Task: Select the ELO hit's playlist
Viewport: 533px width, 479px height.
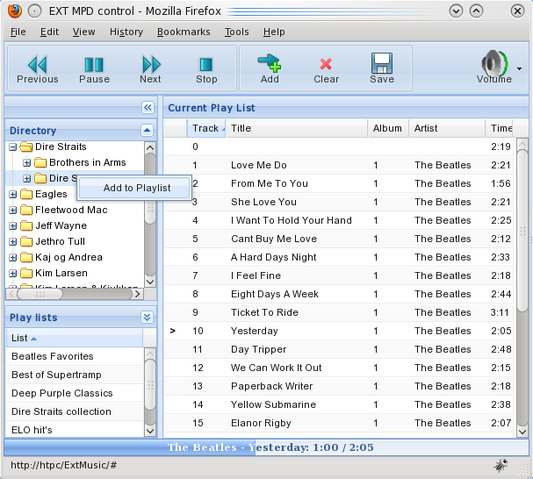Action: tap(75, 430)
